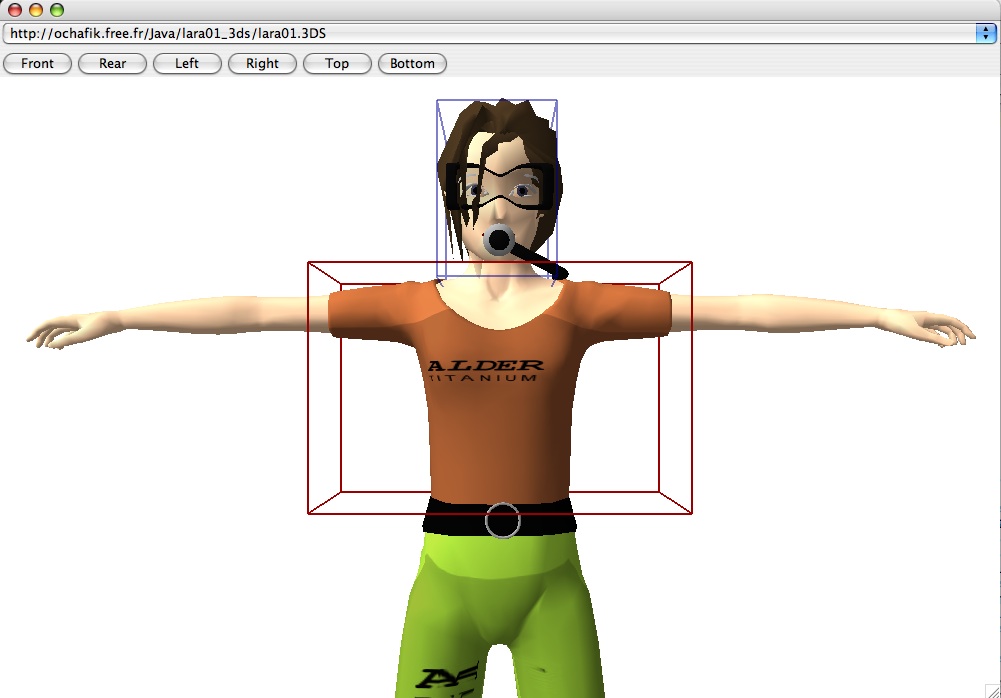
Task: Click the ALDER TITANIUM text on the shirt
Action: 485,370
